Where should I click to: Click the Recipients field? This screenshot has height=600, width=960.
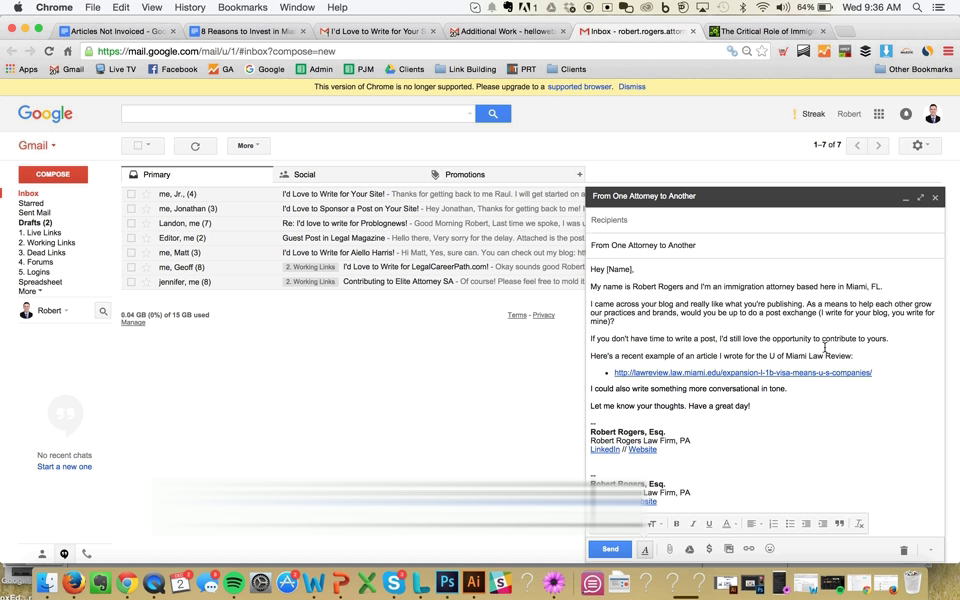coord(765,220)
